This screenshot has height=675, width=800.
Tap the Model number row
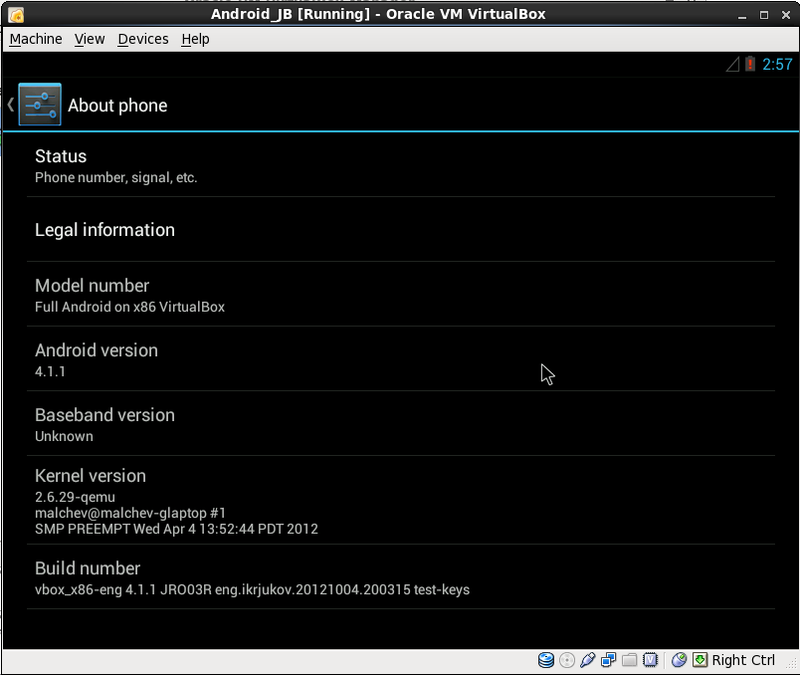point(401,294)
